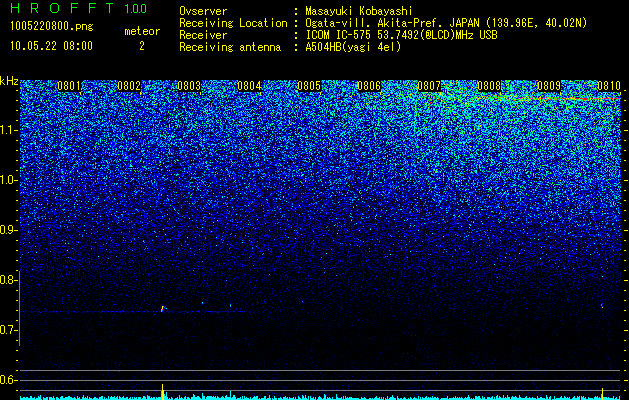This screenshot has width=629, height=400.
Task: Click the 0.8 frequency axis label
Action: coord(9,280)
